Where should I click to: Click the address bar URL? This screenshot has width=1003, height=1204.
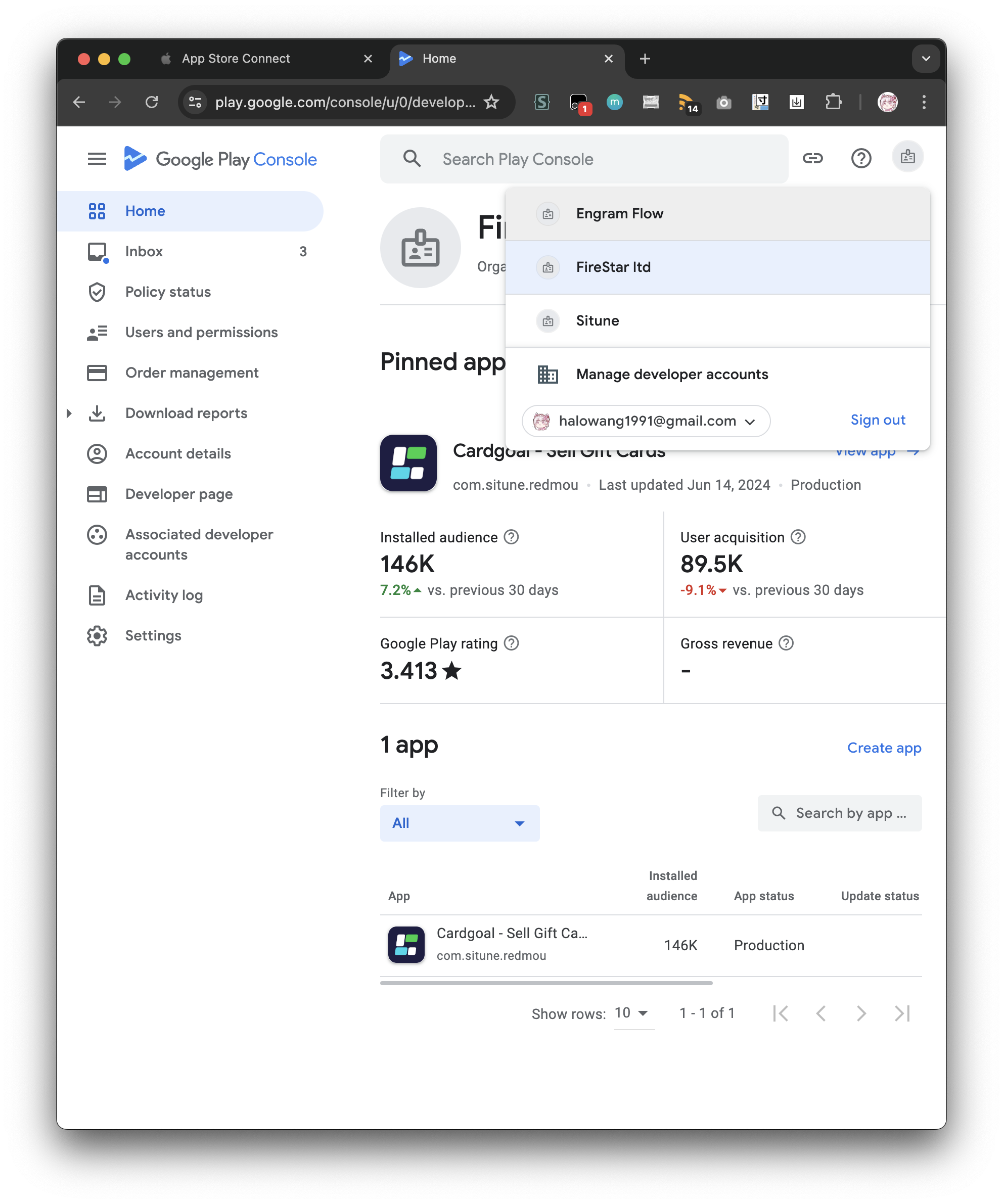pyautogui.click(x=345, y=102)
